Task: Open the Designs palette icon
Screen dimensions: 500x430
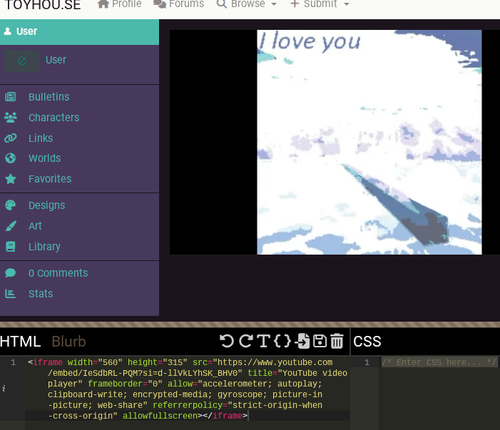Action: pos(10,205)
